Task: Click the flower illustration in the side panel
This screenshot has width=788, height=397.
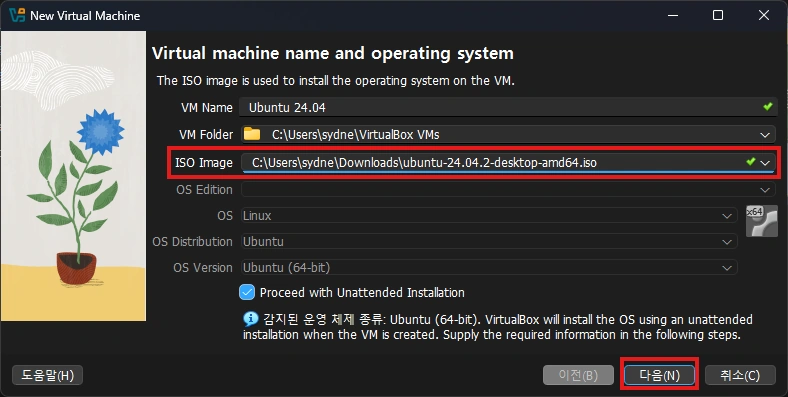Action: tap(73, 176)
